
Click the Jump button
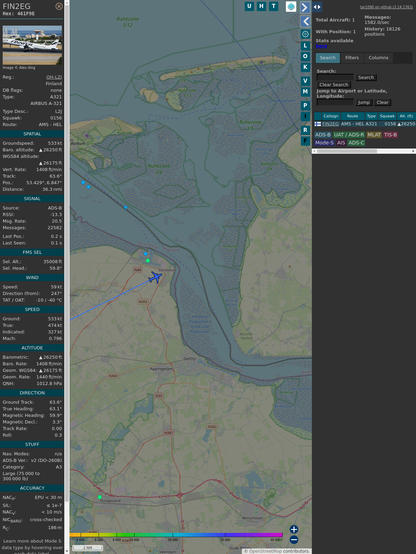[364, 102]
